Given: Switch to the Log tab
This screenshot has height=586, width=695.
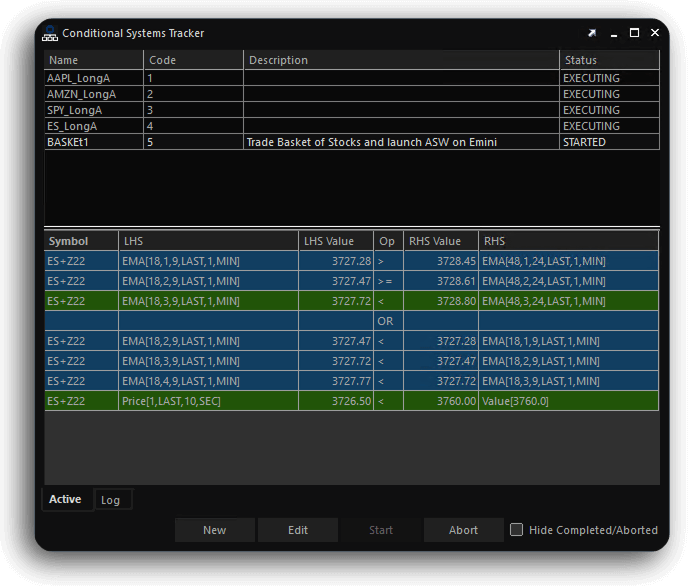Looking at the screenshot, I should [x=111, y=500].
